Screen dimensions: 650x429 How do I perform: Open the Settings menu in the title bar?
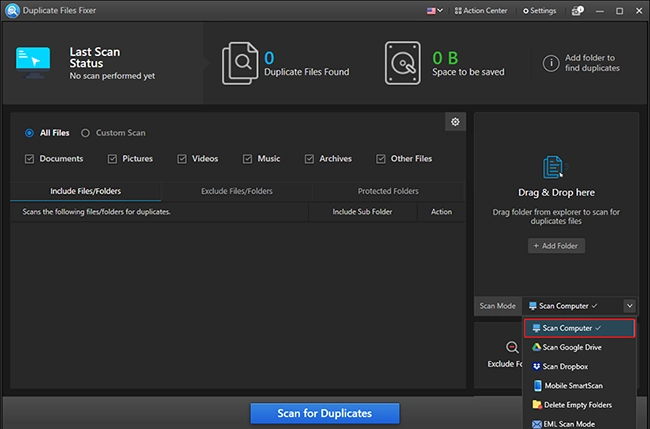(x=540, y=11)
